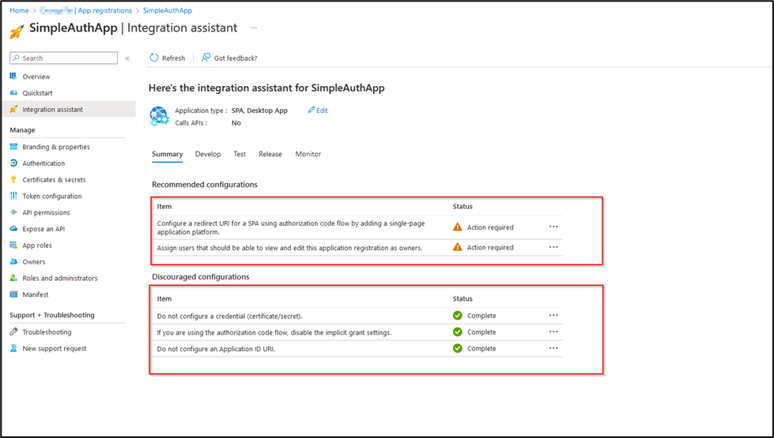Switch to the Release tab

click(270, 154)
